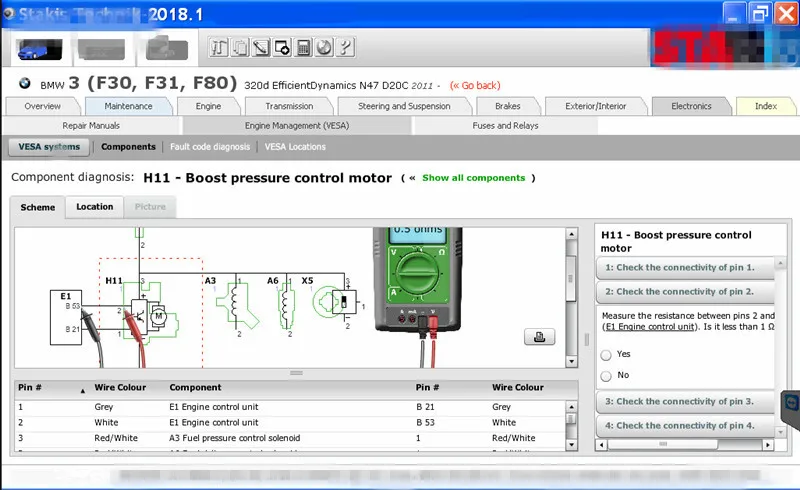Click the globe toolbar icon
This screenshot has height=490, width=800.
(324, 47)
